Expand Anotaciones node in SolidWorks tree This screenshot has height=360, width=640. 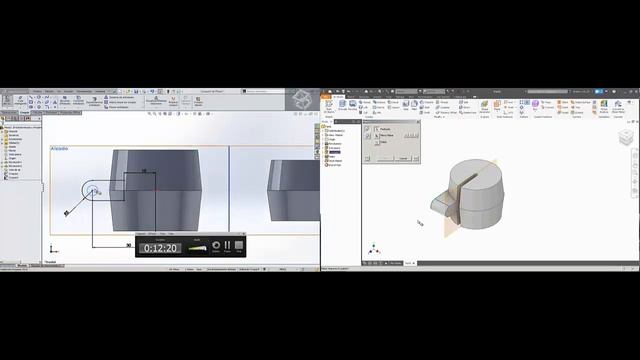click(x=2, y=139)
